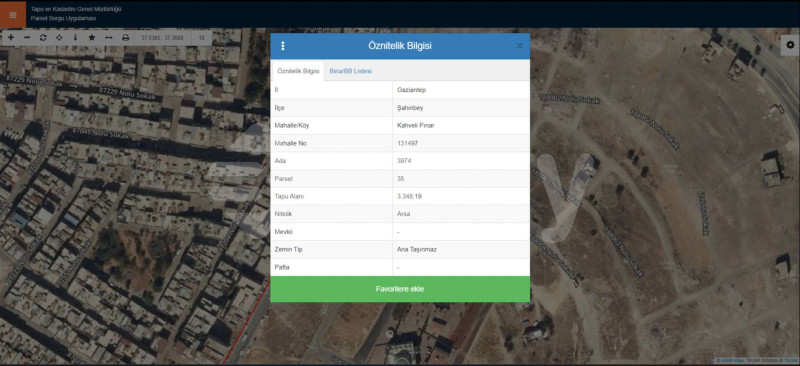Screen dimensions: 800x366
Task: Click the Ada value 3974 row
Action: [400, 161]
